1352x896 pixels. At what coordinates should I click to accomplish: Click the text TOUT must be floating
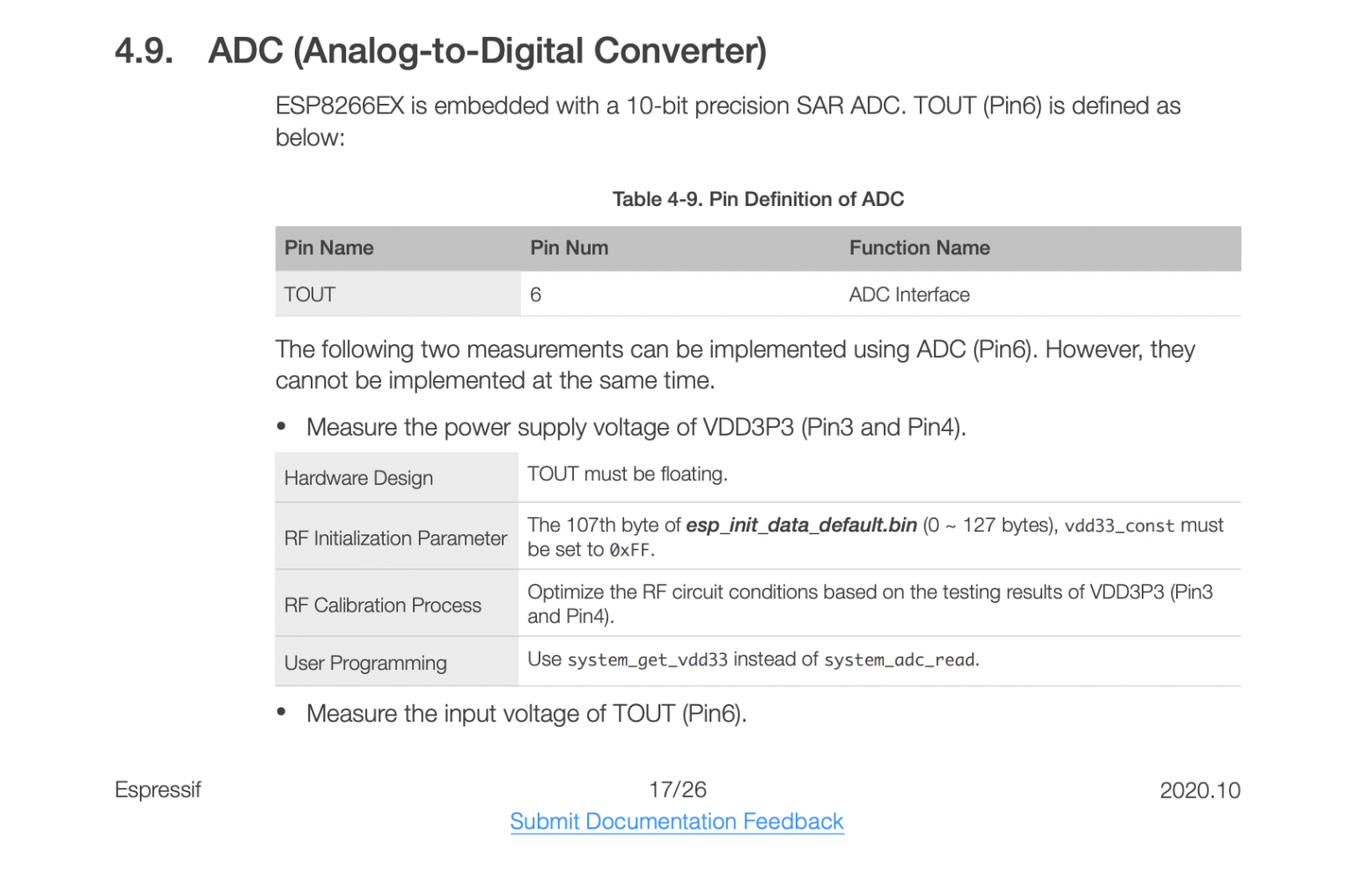pyautogui.click(x=627, y=474)
